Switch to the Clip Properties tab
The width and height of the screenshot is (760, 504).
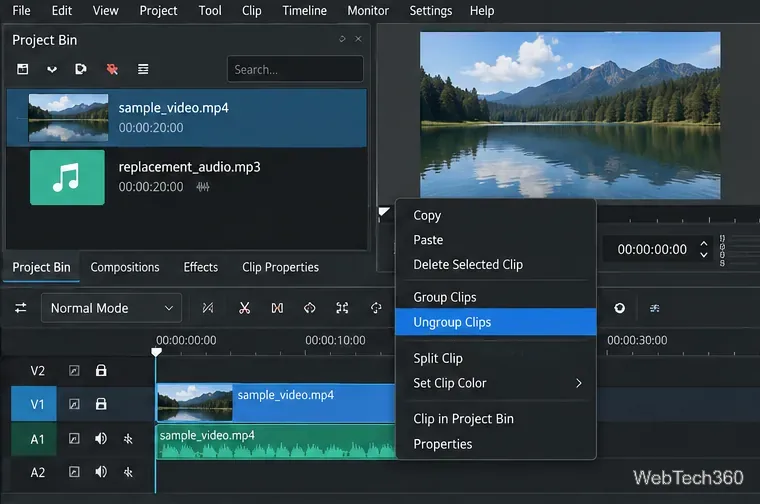tap(280, 268)
